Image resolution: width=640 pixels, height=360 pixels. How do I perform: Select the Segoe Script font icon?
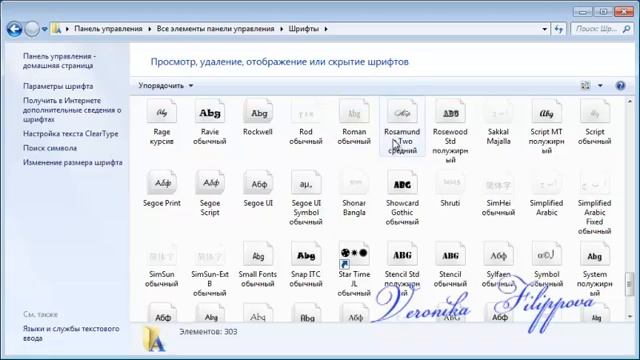click(210, 183)
